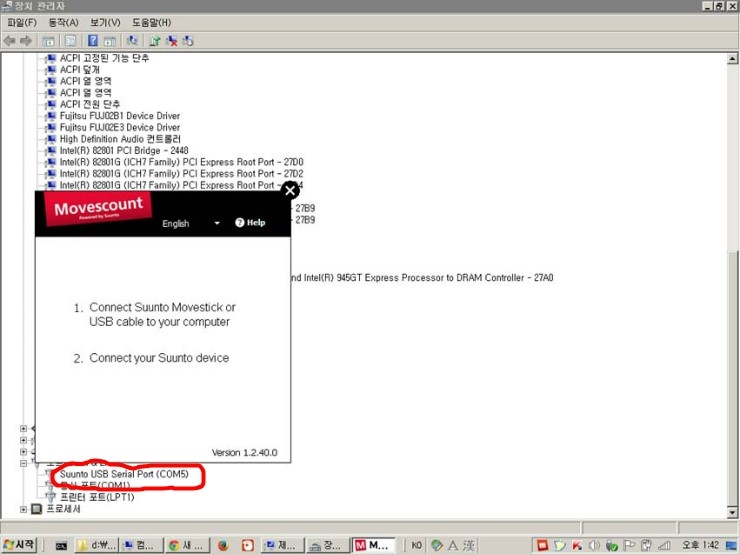Viewport: 740px width, 555px height.
Task: Click scroll up arrow of device list
Action: (732, 59)
